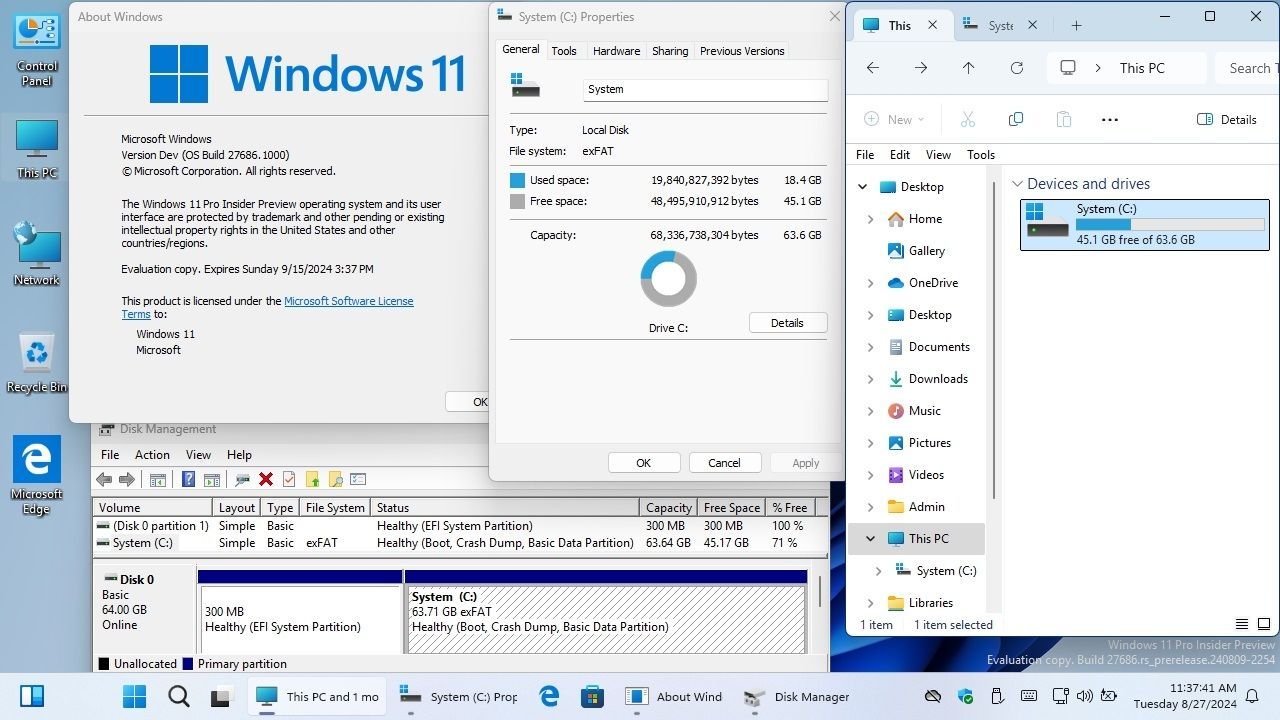Click the check-mark properties icon in Disk Management toolbar
This screenshot has height=720, width=1280.
click(289, 480)
